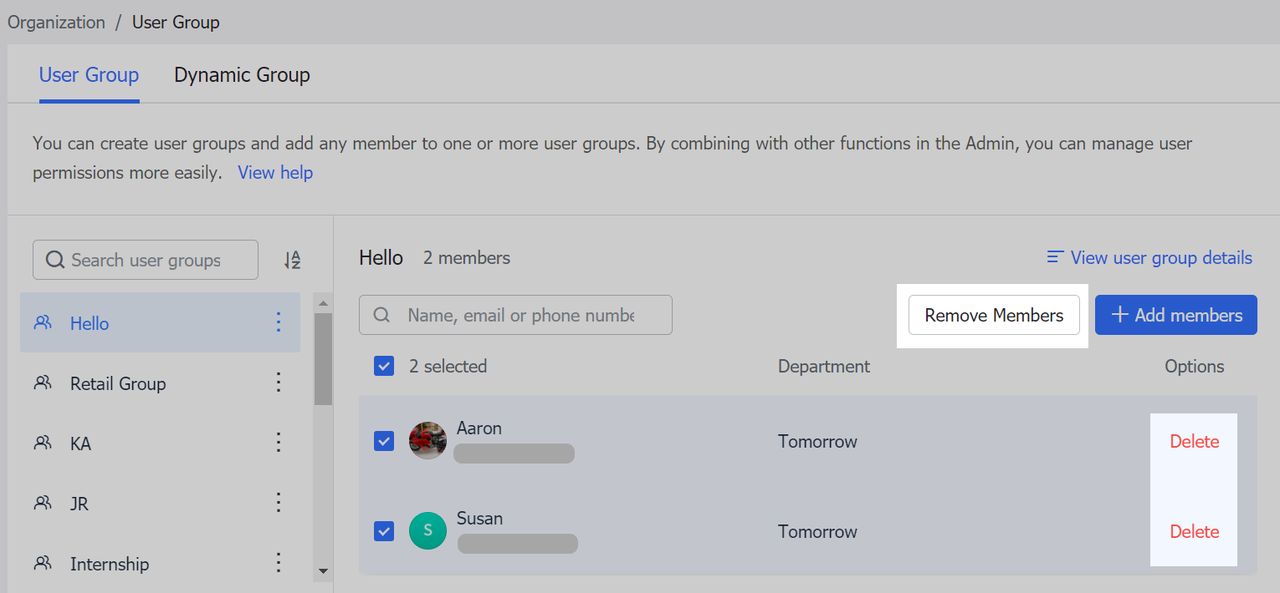Select the User Group tab
The width and height of the screenshot is (1280, 593).
89,75
